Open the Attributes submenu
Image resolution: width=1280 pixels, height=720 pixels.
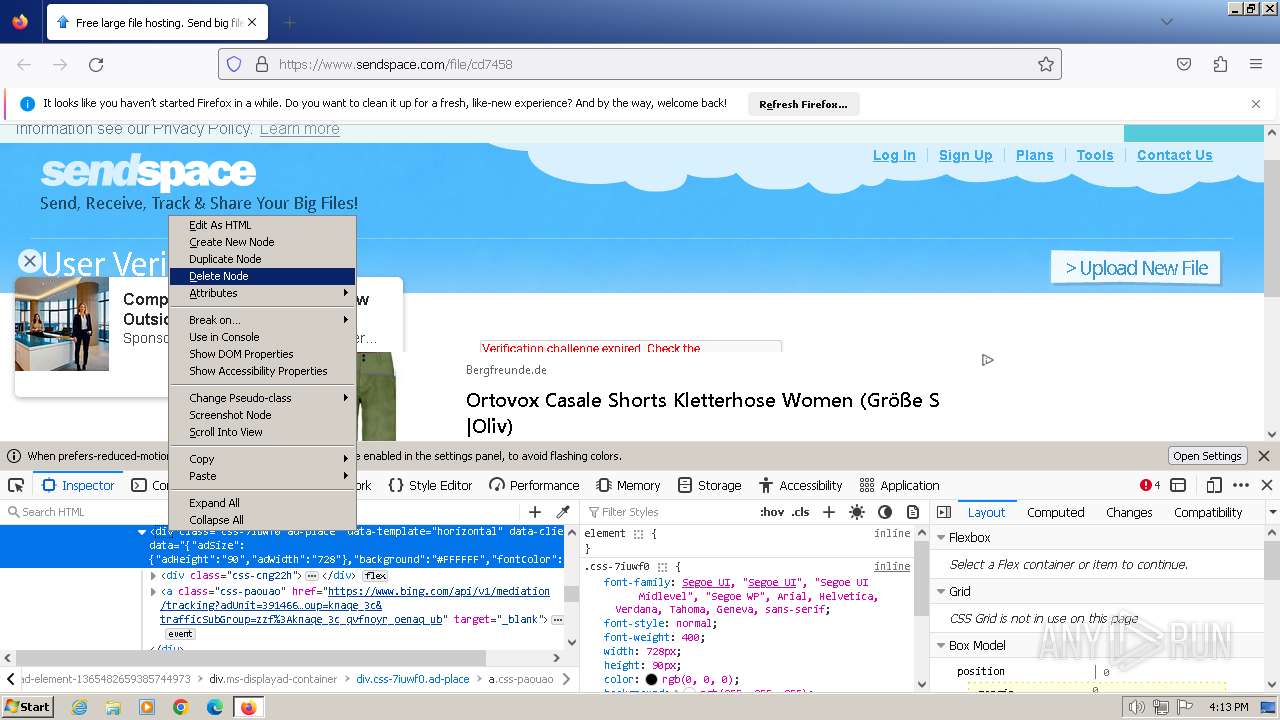(262, 293)
